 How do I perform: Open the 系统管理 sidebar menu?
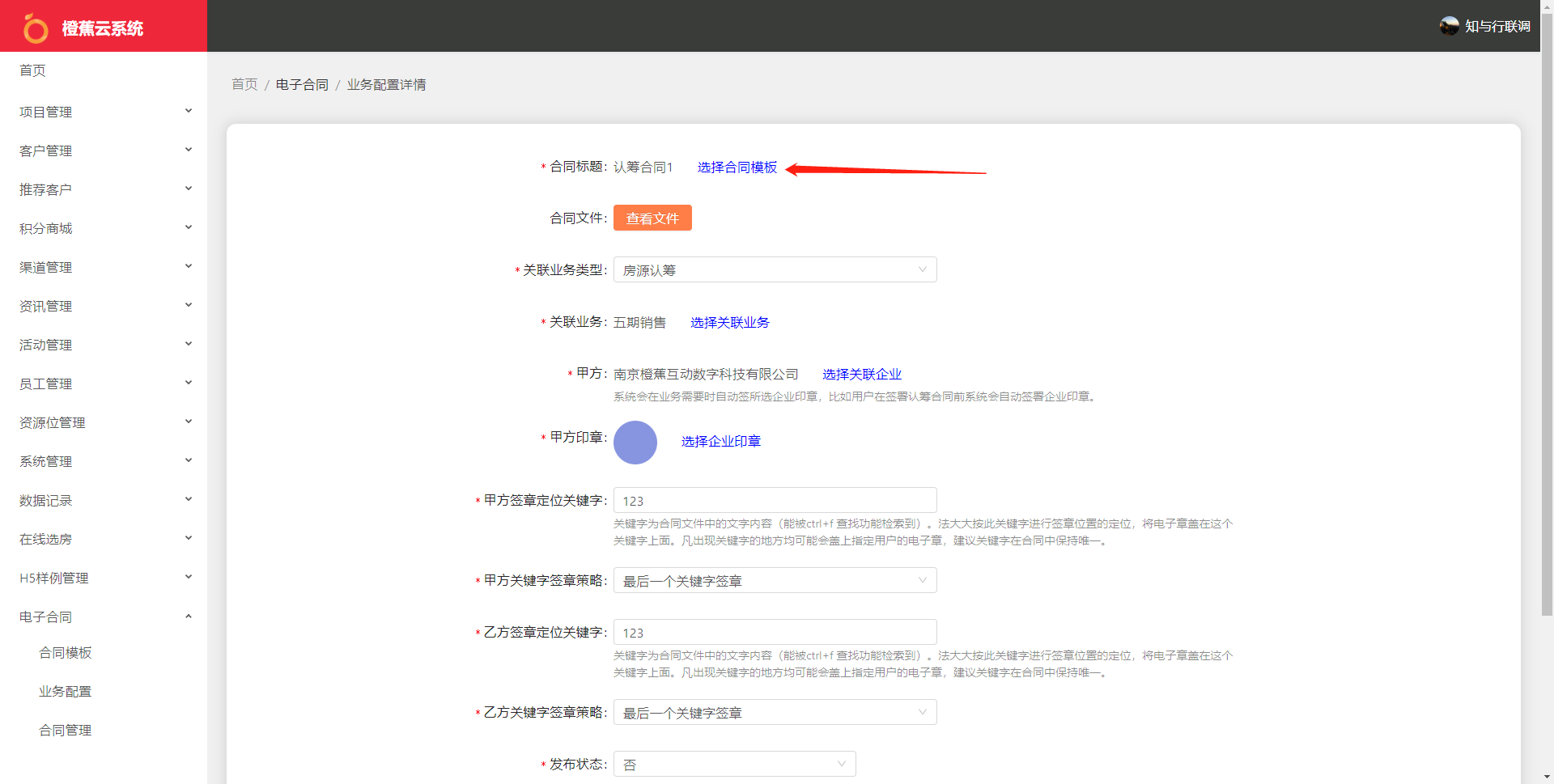[x=104, y=461]
